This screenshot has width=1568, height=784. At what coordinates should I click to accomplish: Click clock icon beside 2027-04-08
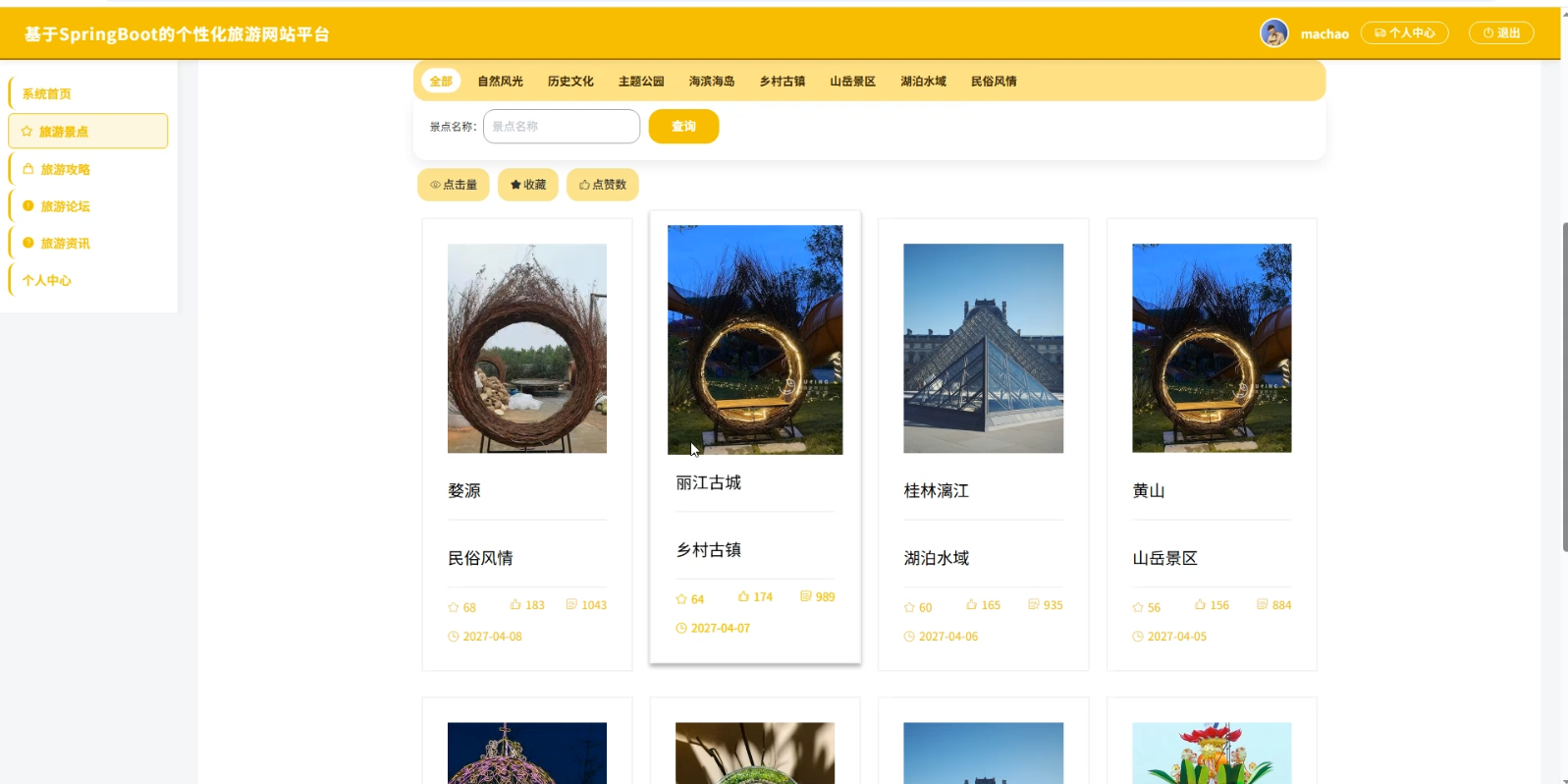point(454,637)
